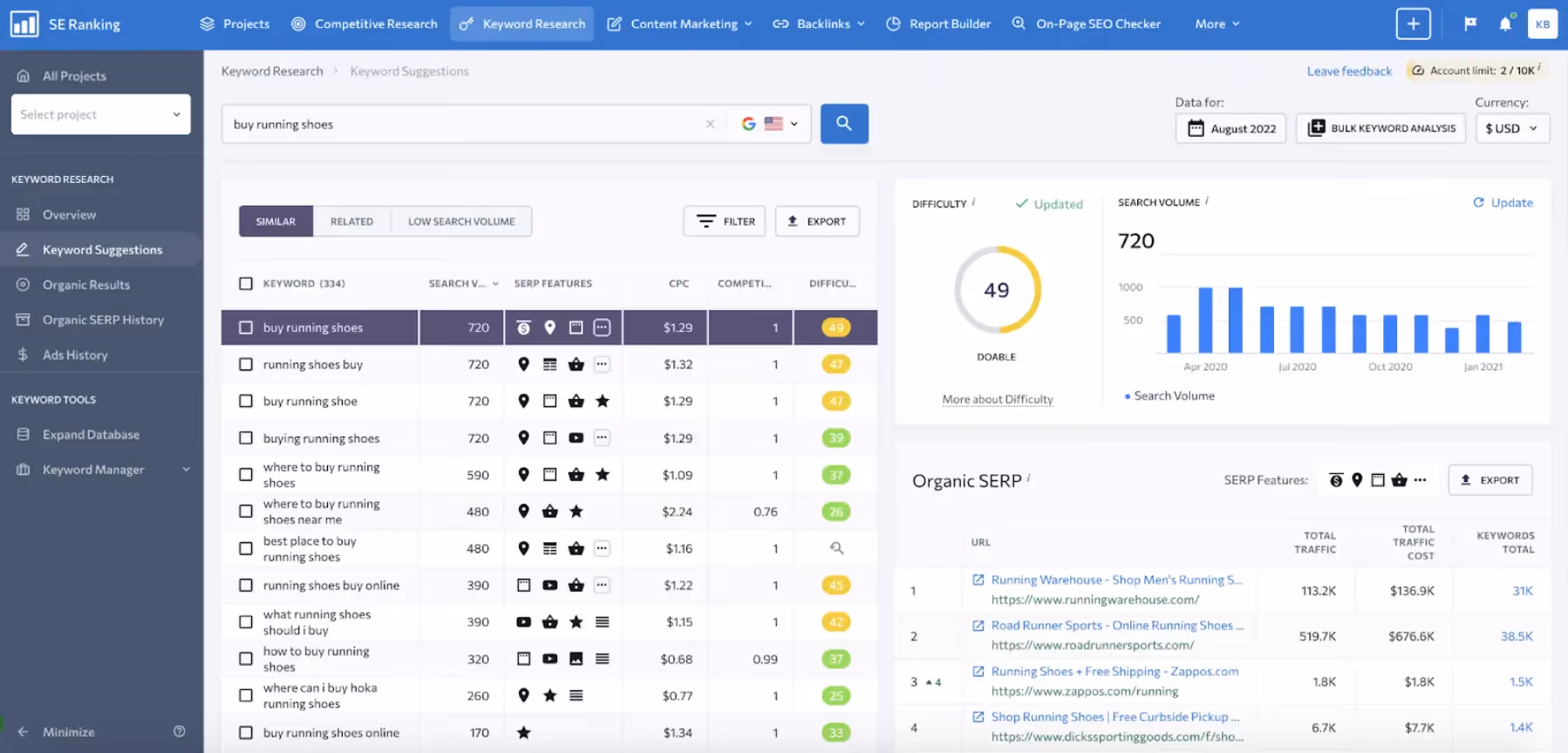This screenshot has width=1568, height=753.
Task: Check the 'buy running shoe' row checkbox
Action: tap(246, 401)
